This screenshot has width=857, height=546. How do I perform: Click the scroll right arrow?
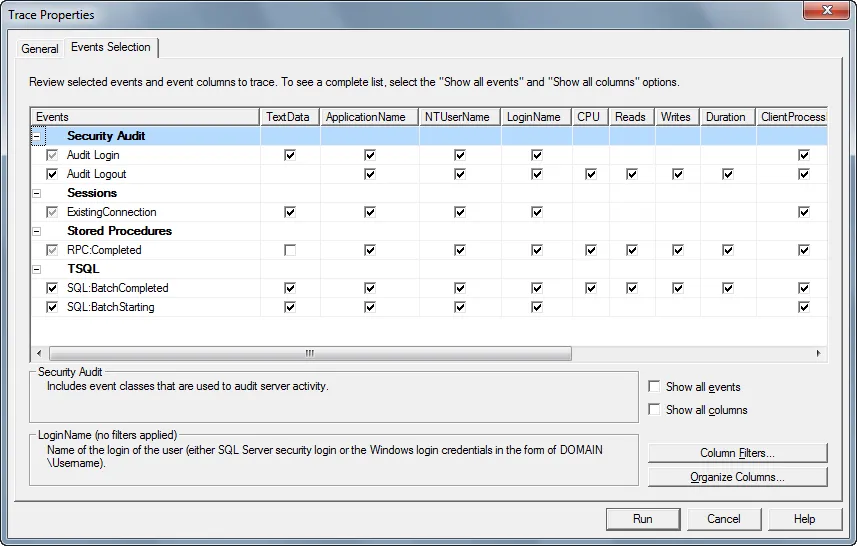[x=818, y=353]
